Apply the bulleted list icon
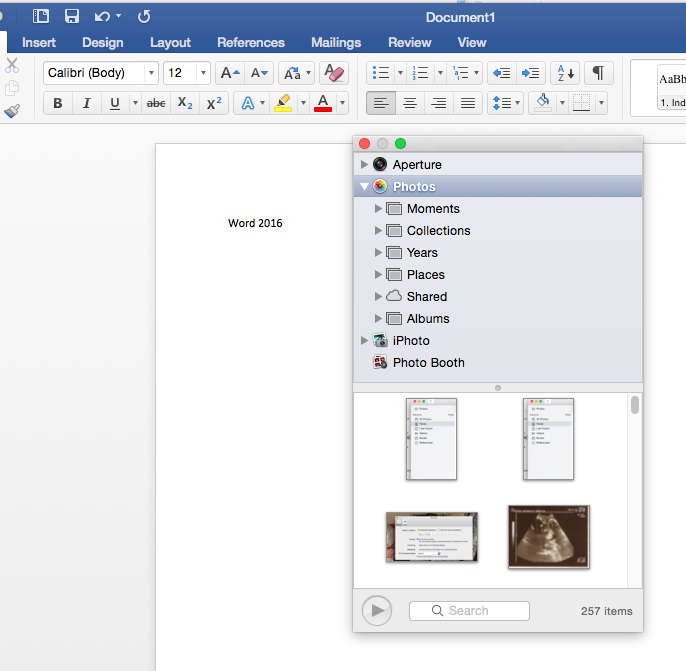The width and height of the screenshot is (686, 671). [x=379, y=73]
